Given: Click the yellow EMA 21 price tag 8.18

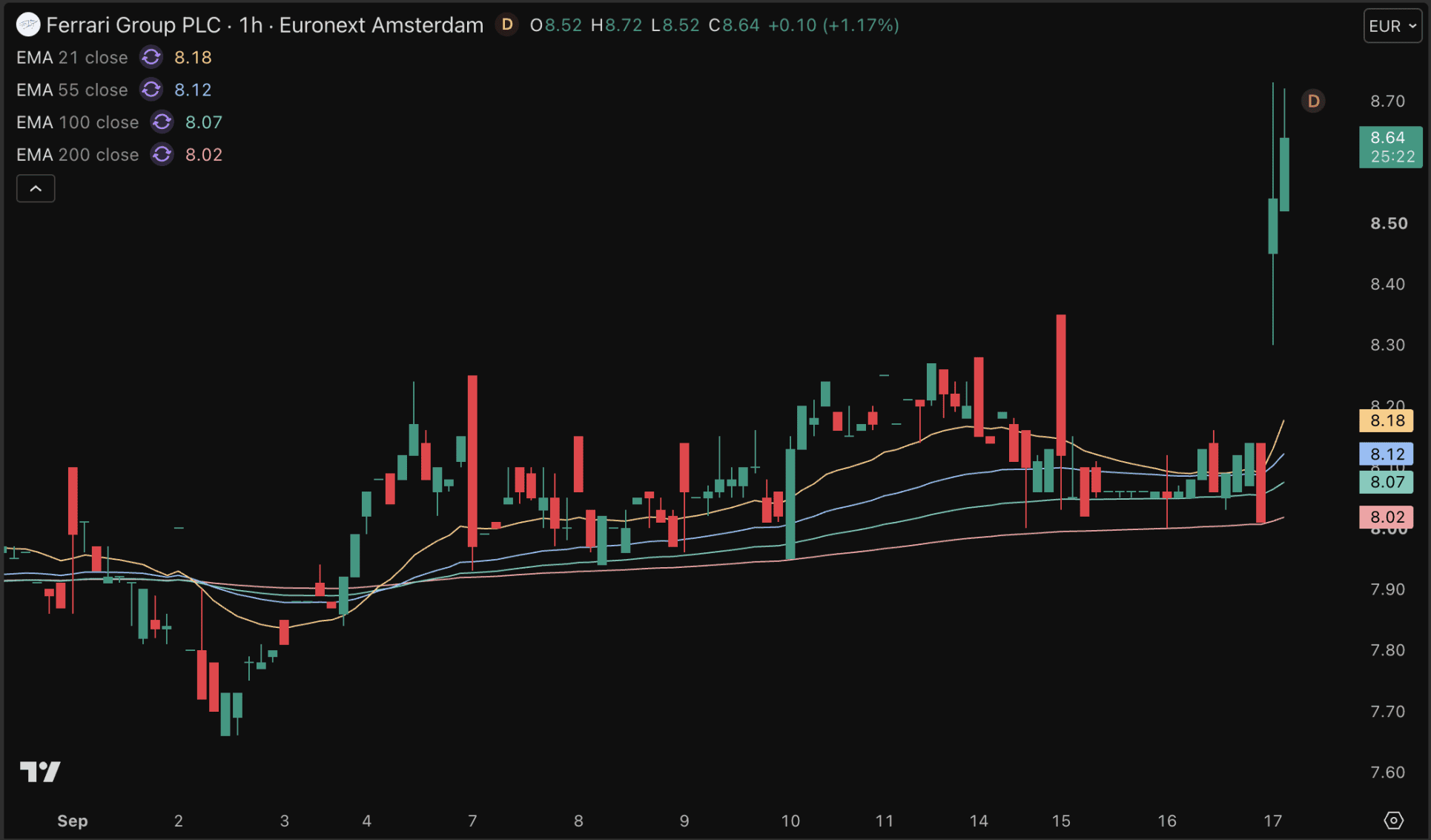Looking at the screenshot, I should point(1387,420).
